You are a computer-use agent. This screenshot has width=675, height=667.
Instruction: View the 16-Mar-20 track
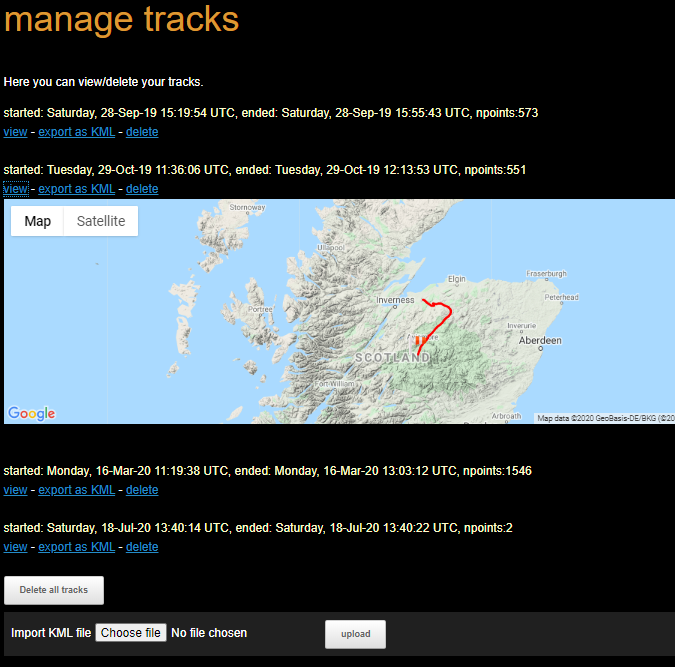[x=15, y=490]
